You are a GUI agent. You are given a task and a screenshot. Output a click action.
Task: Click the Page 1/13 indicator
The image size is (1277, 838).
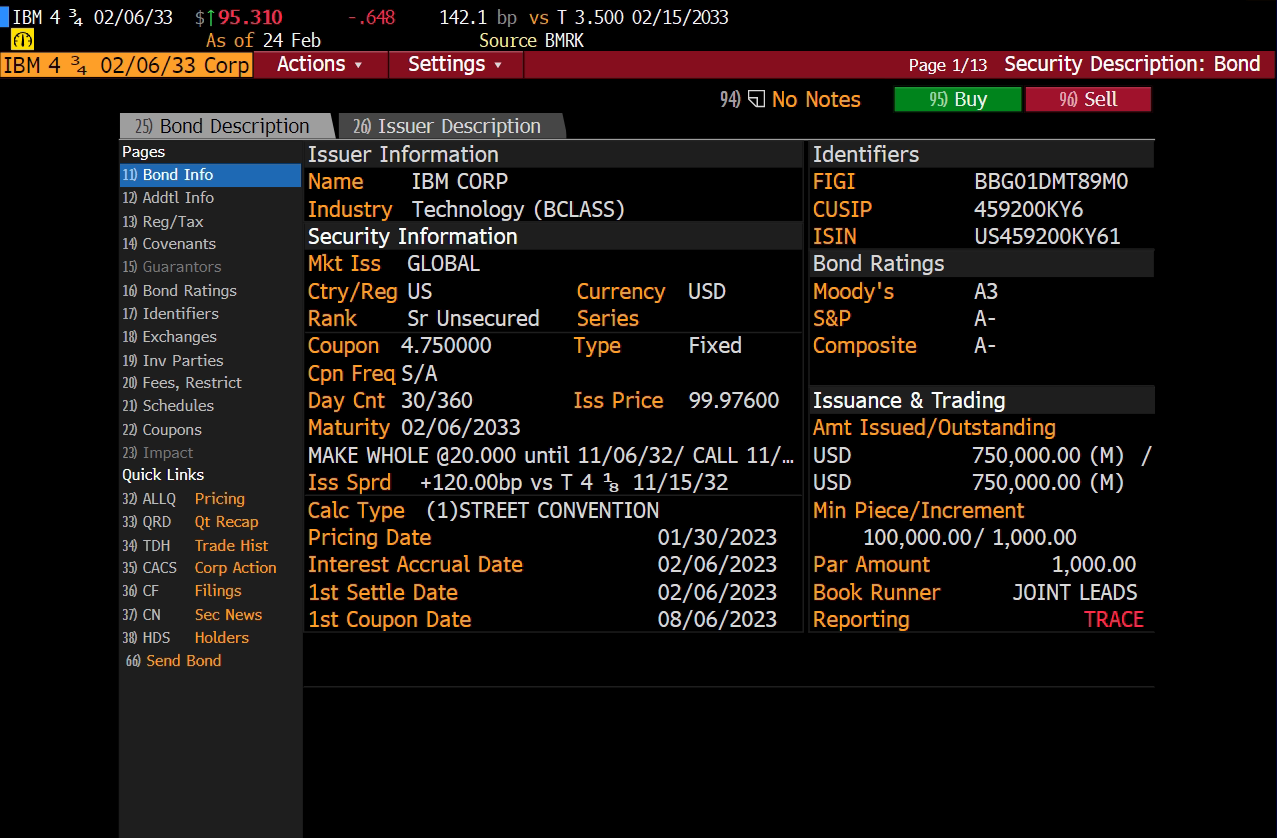pos(947,65)
